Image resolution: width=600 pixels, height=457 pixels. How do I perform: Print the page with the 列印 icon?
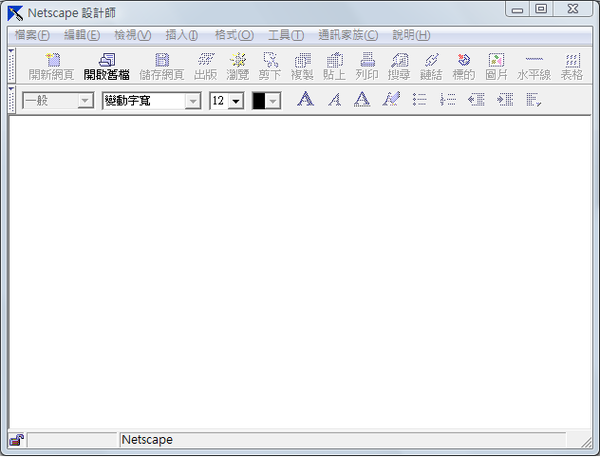pos(367,66)
